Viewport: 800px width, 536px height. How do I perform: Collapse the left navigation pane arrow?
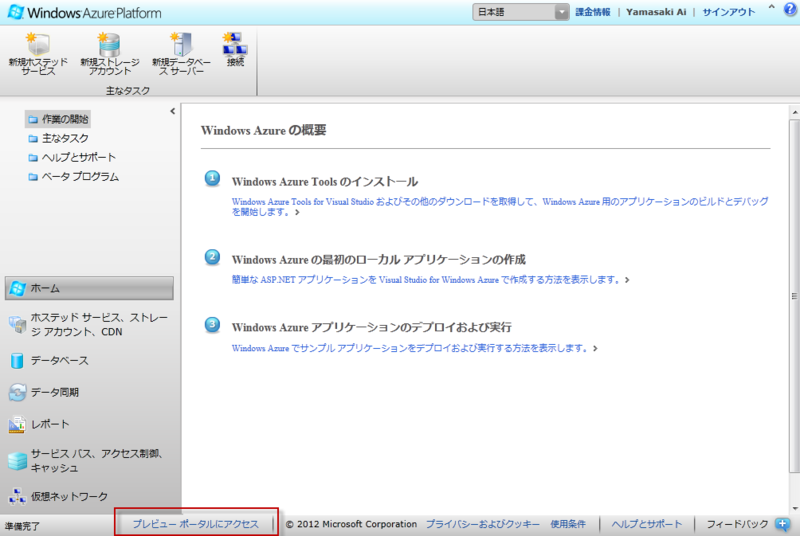pyautogui.click(x=172, y=111)
